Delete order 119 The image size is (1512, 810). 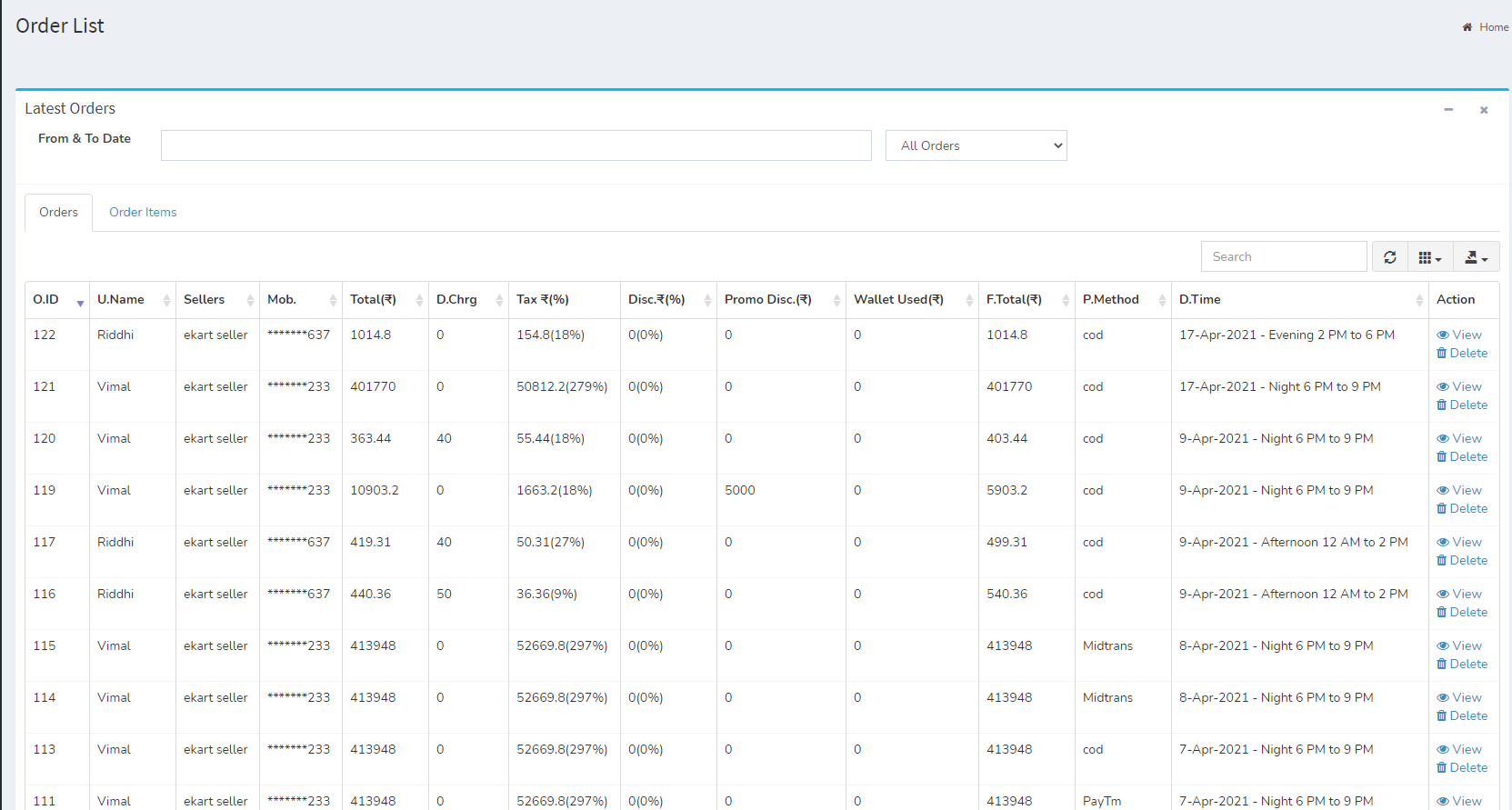pos(1462,508)
